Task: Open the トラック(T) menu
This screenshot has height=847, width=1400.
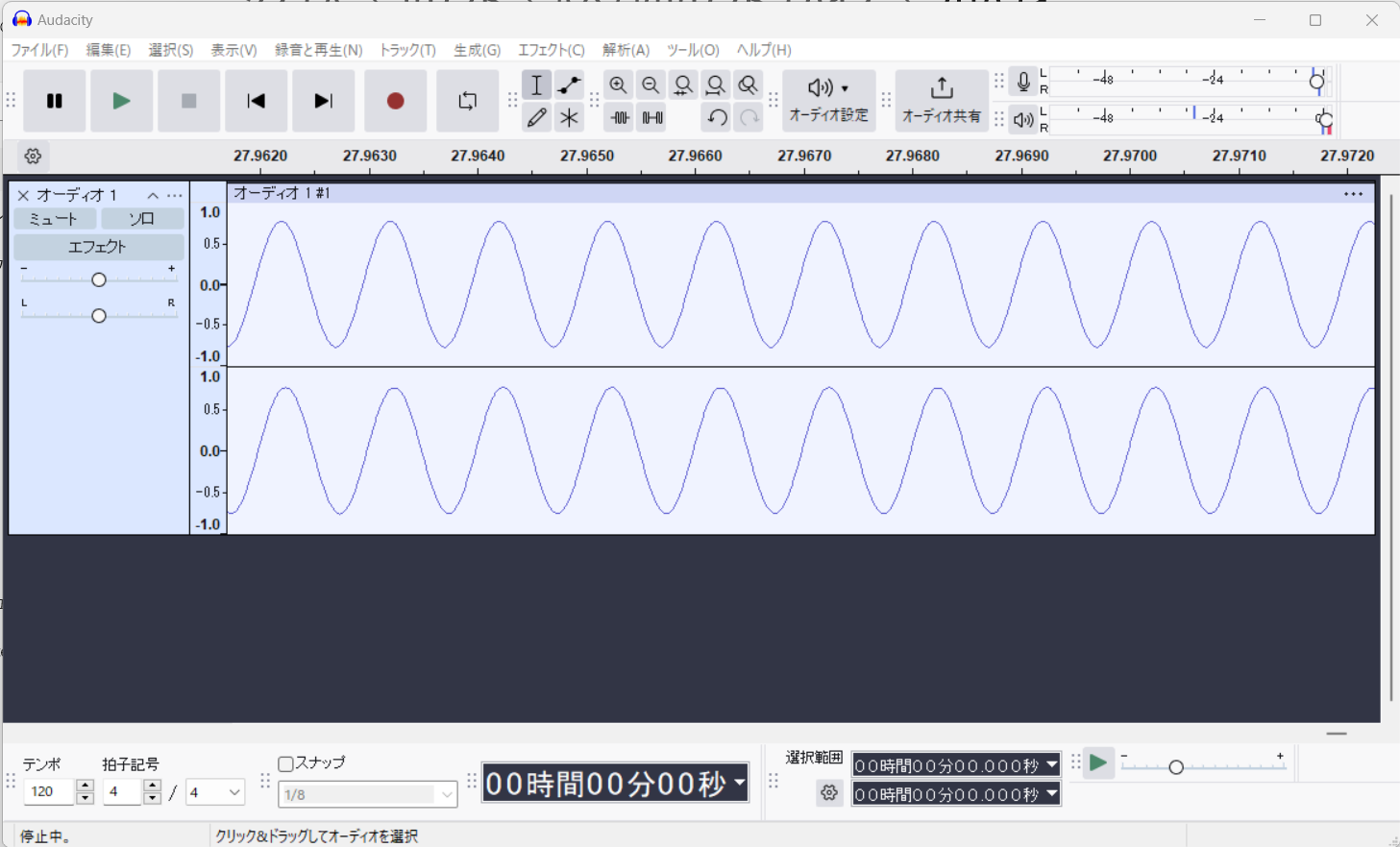Action: click(x=407, y=50)
